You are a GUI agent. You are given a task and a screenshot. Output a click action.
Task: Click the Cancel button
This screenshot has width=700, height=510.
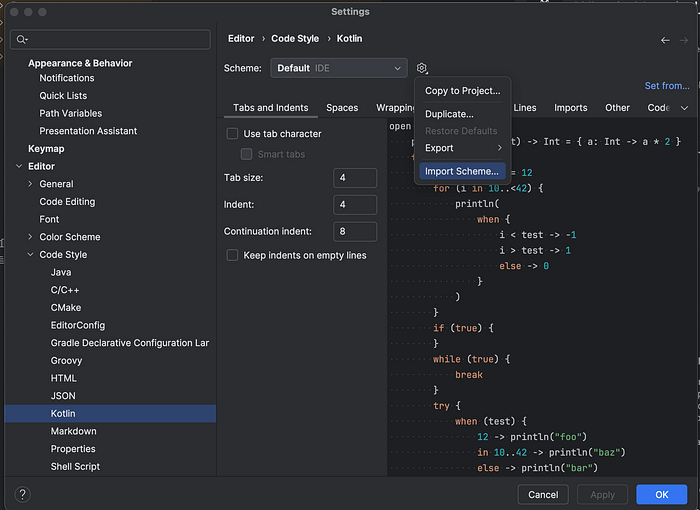coord(543,494)
